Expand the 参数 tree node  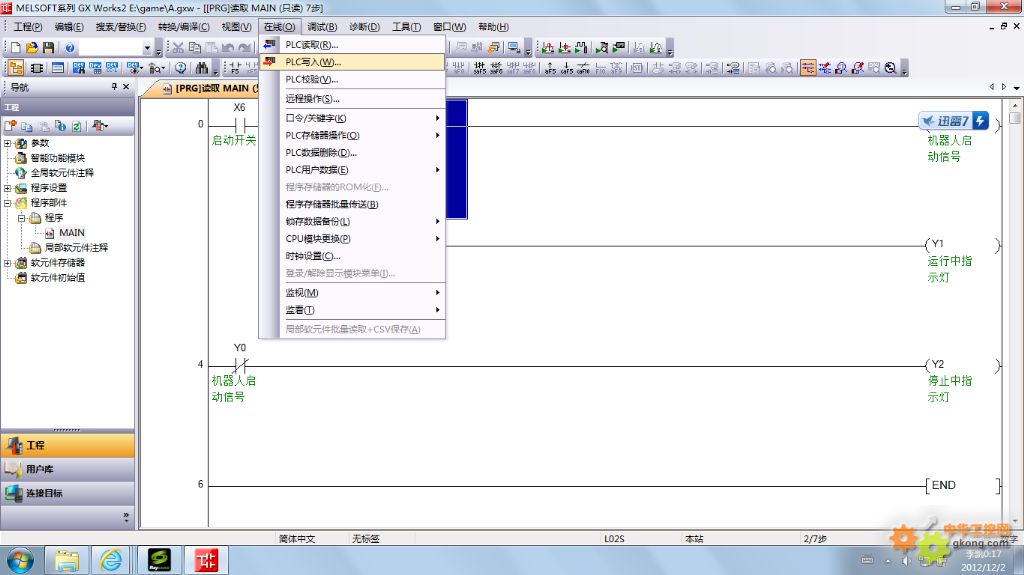[x=8, y=143]
